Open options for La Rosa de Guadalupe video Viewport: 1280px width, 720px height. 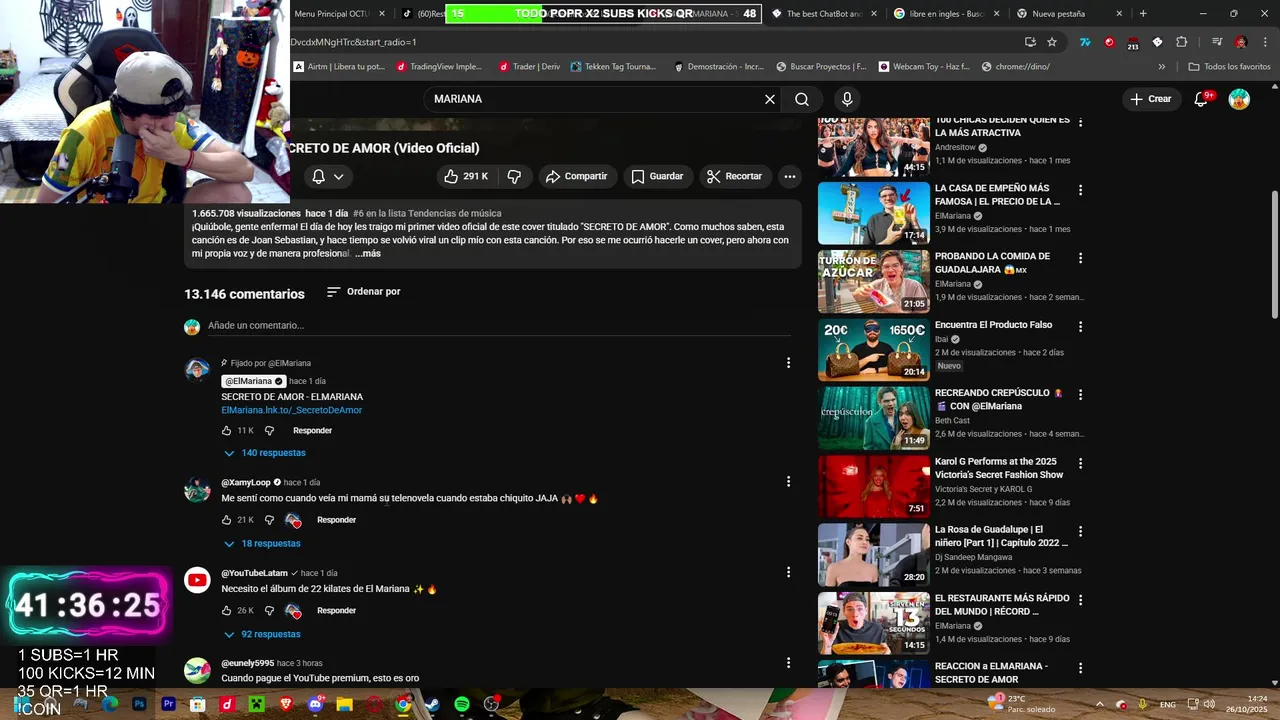tap(1080, 531)
